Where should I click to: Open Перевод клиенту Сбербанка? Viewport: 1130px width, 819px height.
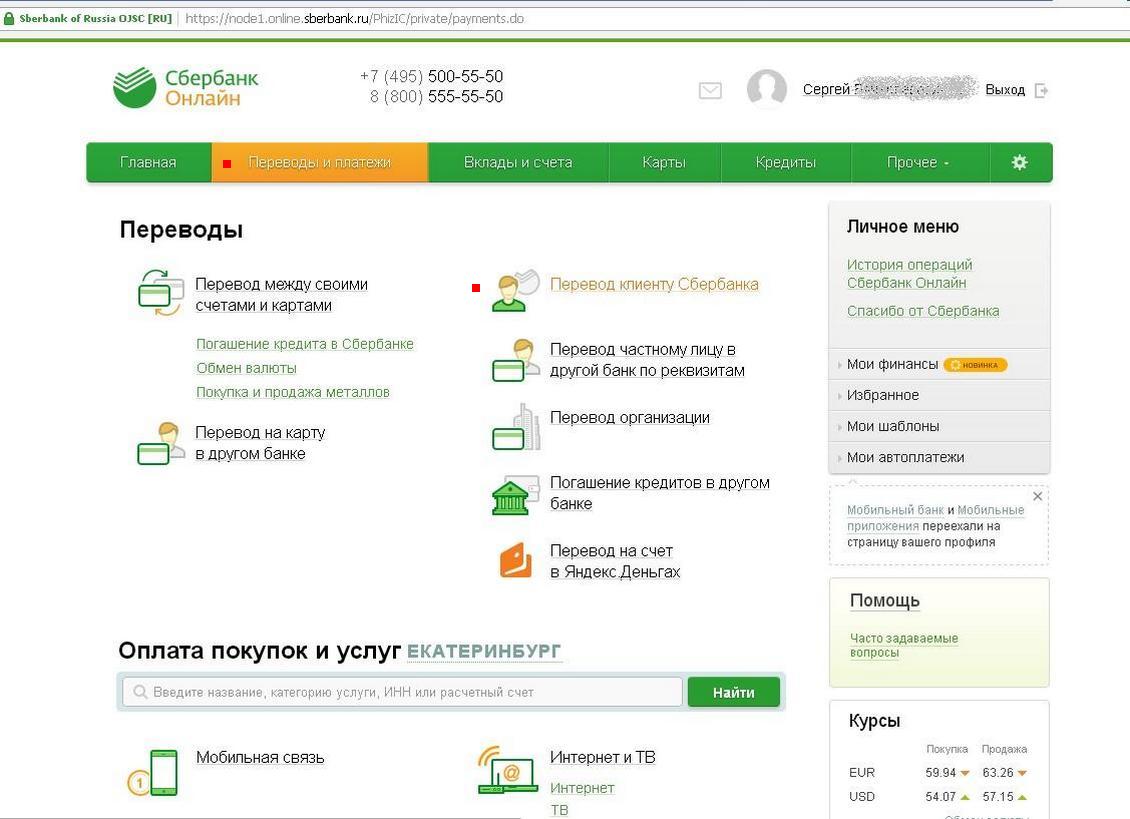(654, 284)
